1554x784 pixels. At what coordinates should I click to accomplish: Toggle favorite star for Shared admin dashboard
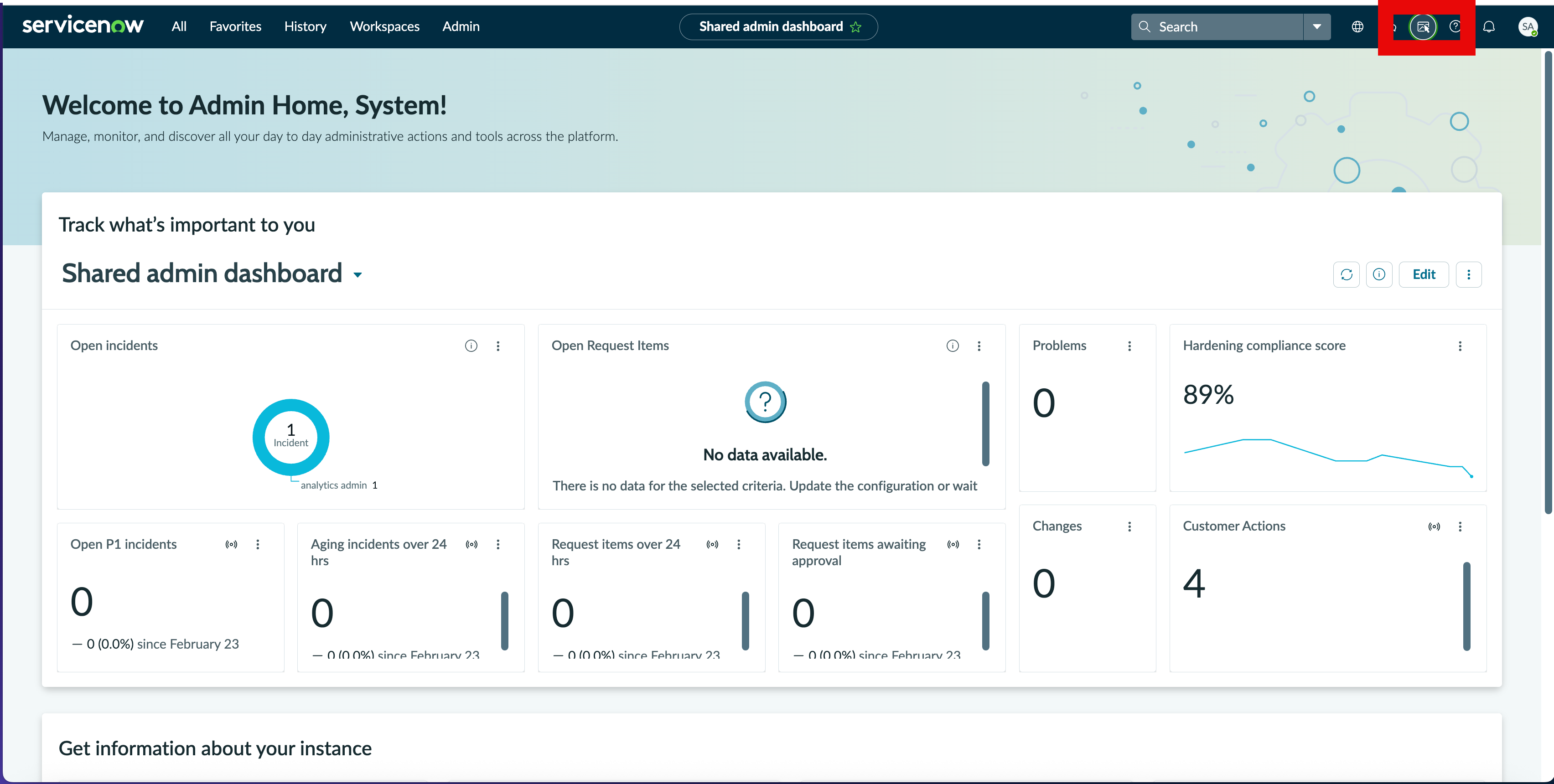pos(855,26)
